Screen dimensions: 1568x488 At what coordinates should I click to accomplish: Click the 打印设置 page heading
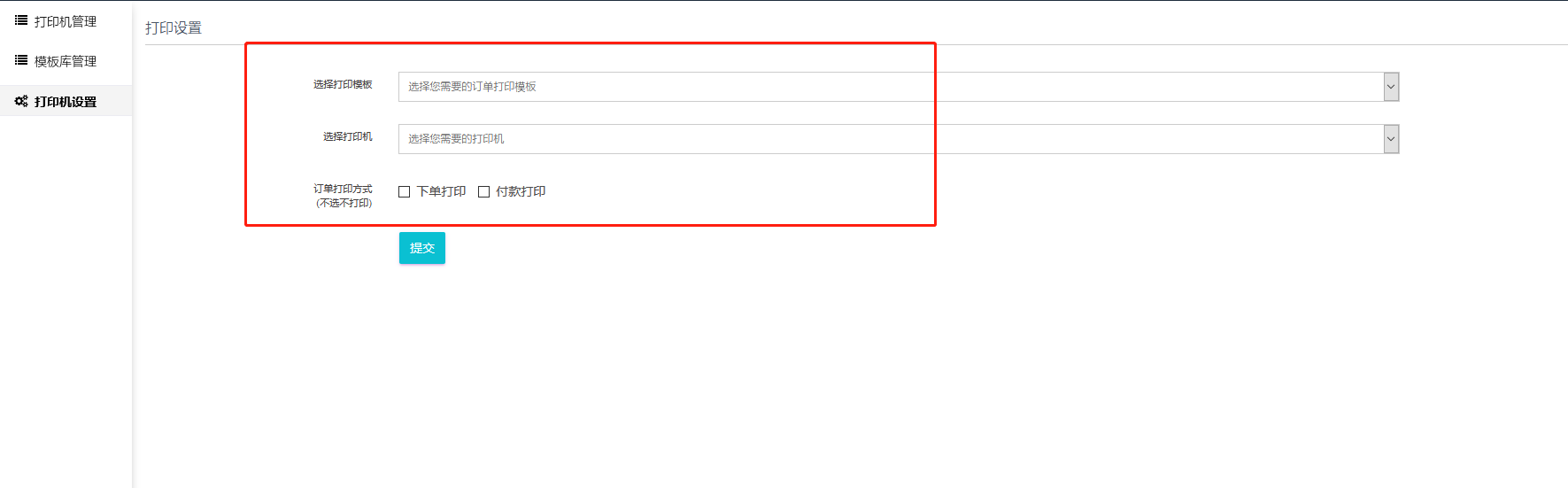(174, 27)
